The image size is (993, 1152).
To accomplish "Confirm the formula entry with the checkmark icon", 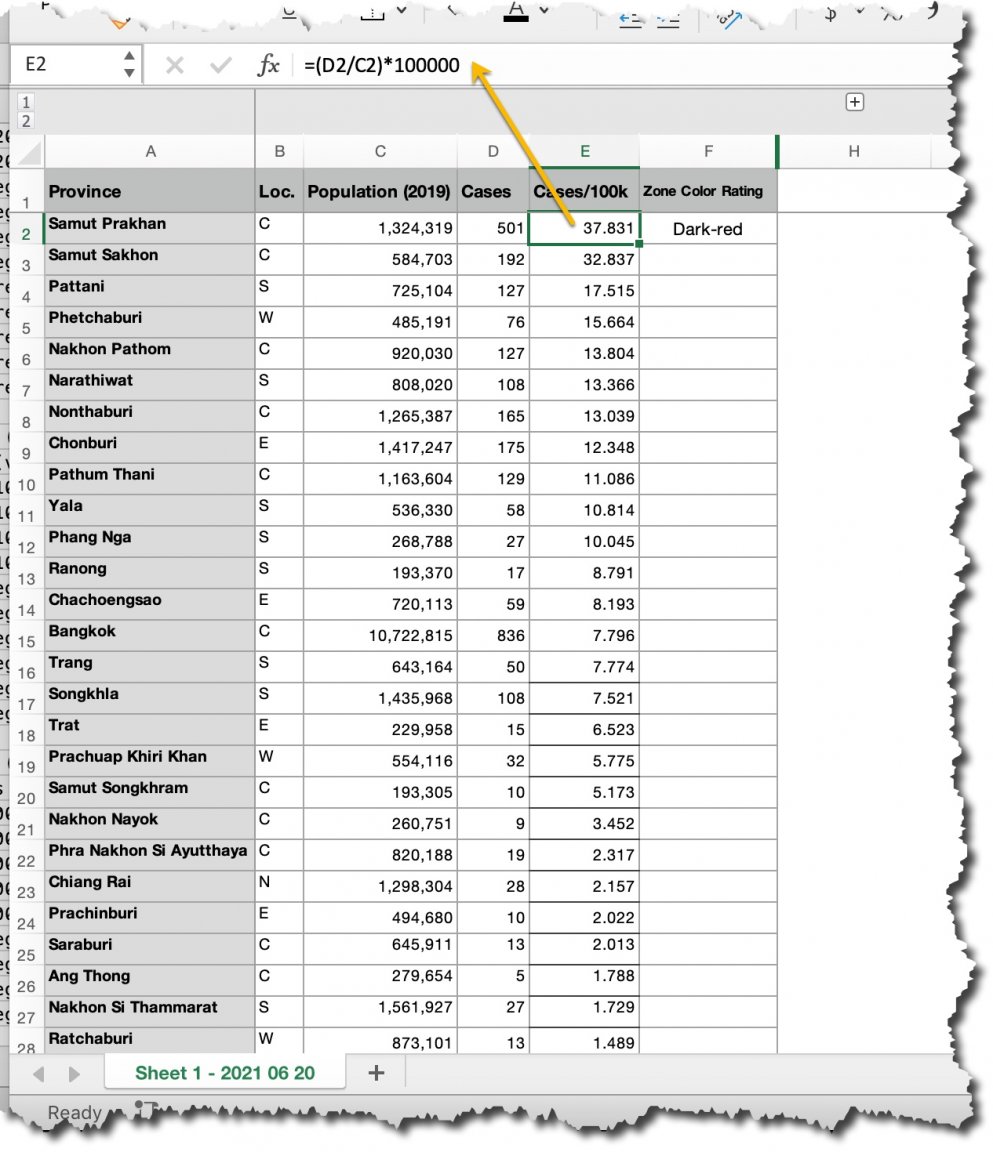I will (220, 65).
